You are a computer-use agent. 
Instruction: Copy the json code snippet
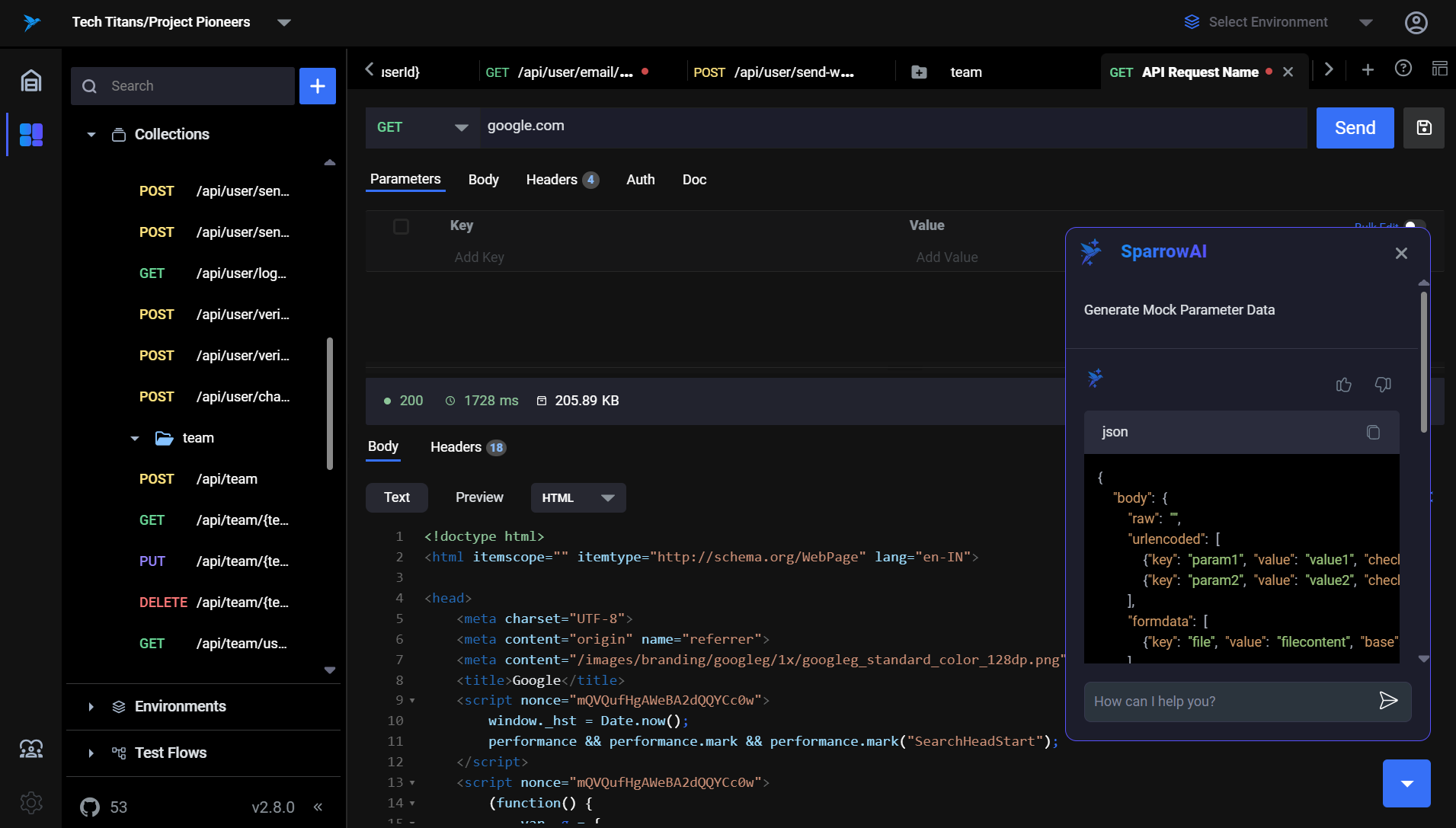[x=1373, y=432]
